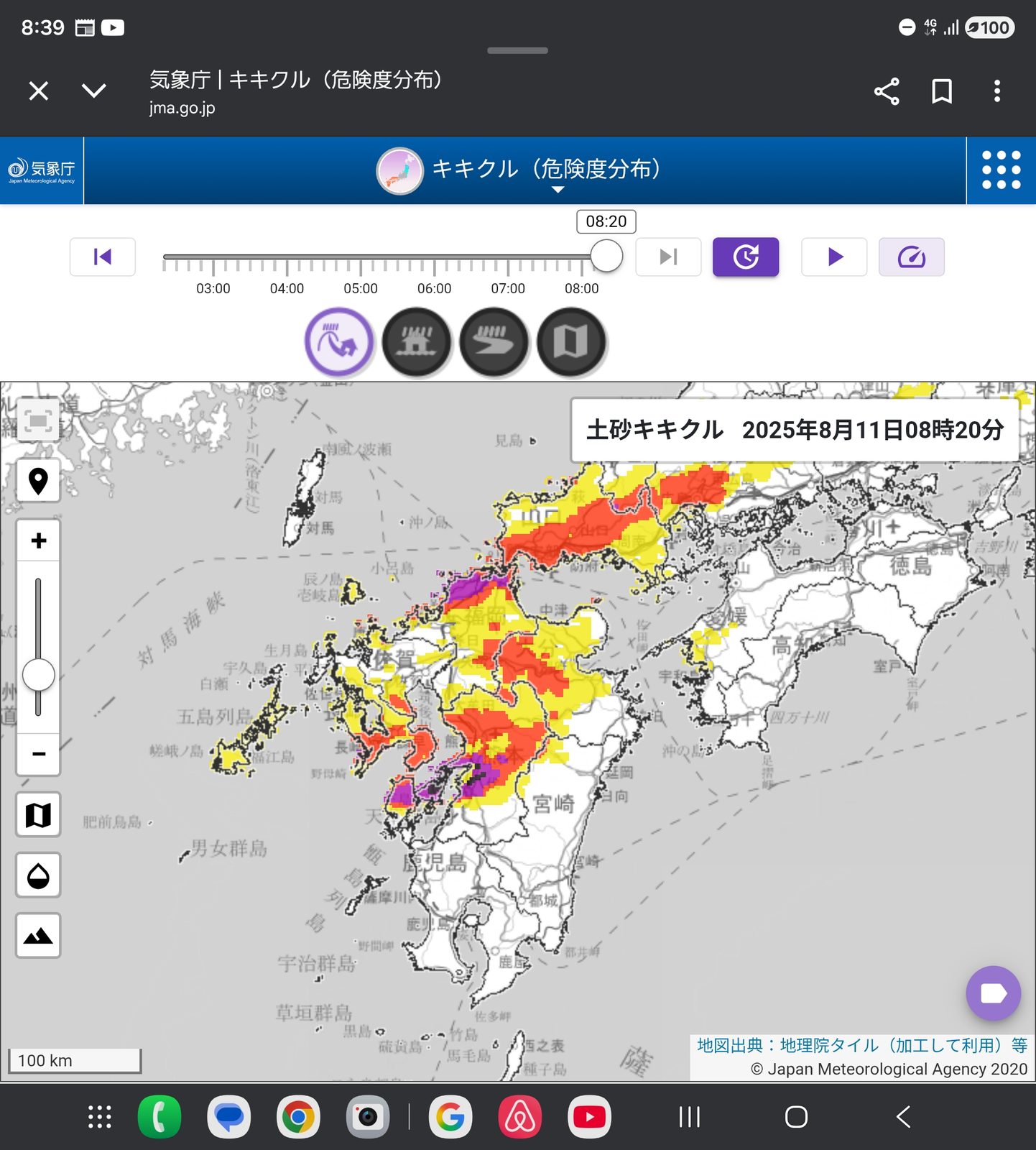Open YouTube from the taskbar
The image size is (1036, 1150).
[x=589, y=1117]
